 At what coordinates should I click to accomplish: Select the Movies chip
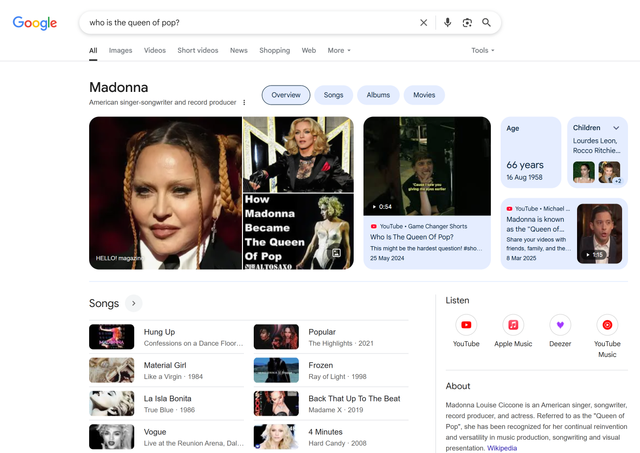[x=424, y=95]
